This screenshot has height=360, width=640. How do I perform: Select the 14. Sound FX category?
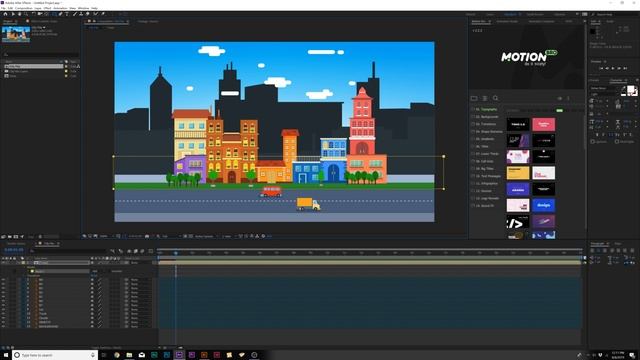(485, 205)
